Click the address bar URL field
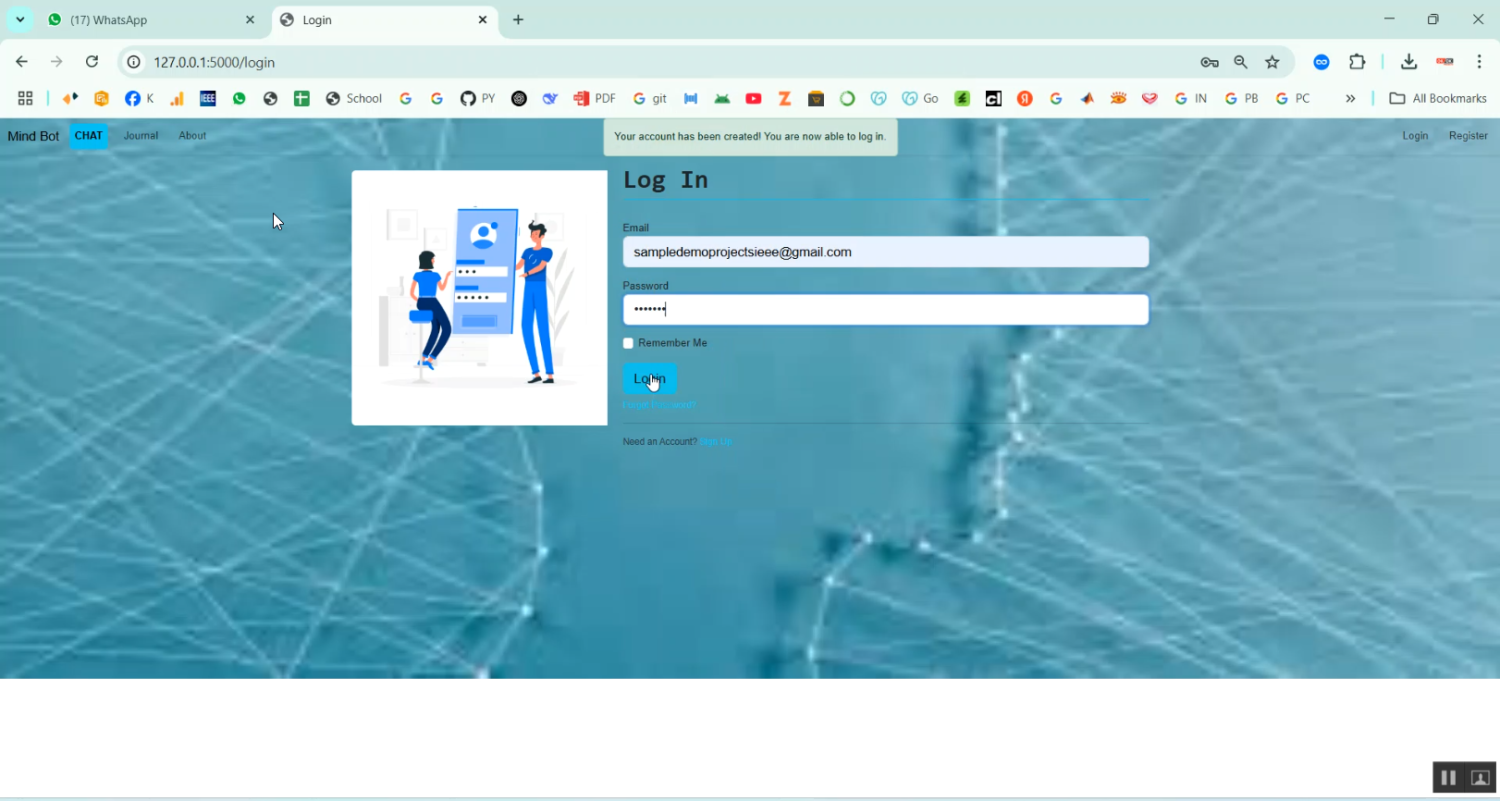This screenshot has height=801, width=1500. [x=660, y=62]
